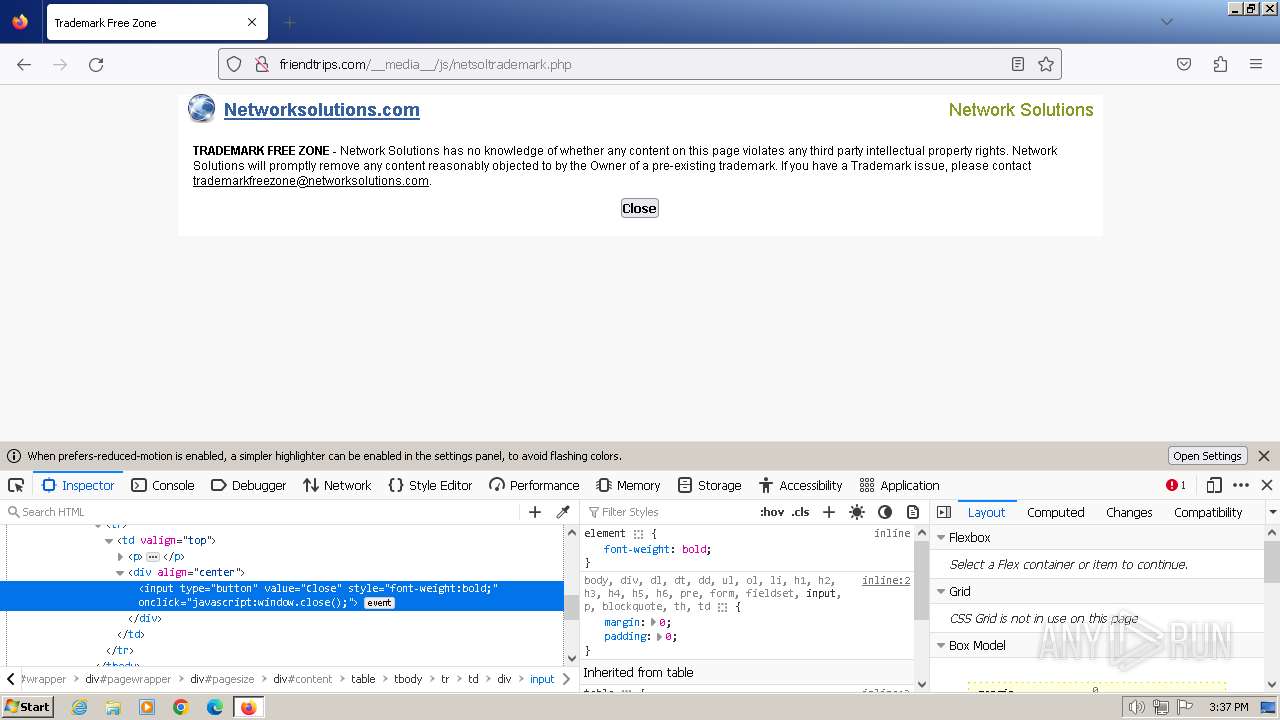Bookmark this page with star

pyautogui.click(x=1046, y=64)
